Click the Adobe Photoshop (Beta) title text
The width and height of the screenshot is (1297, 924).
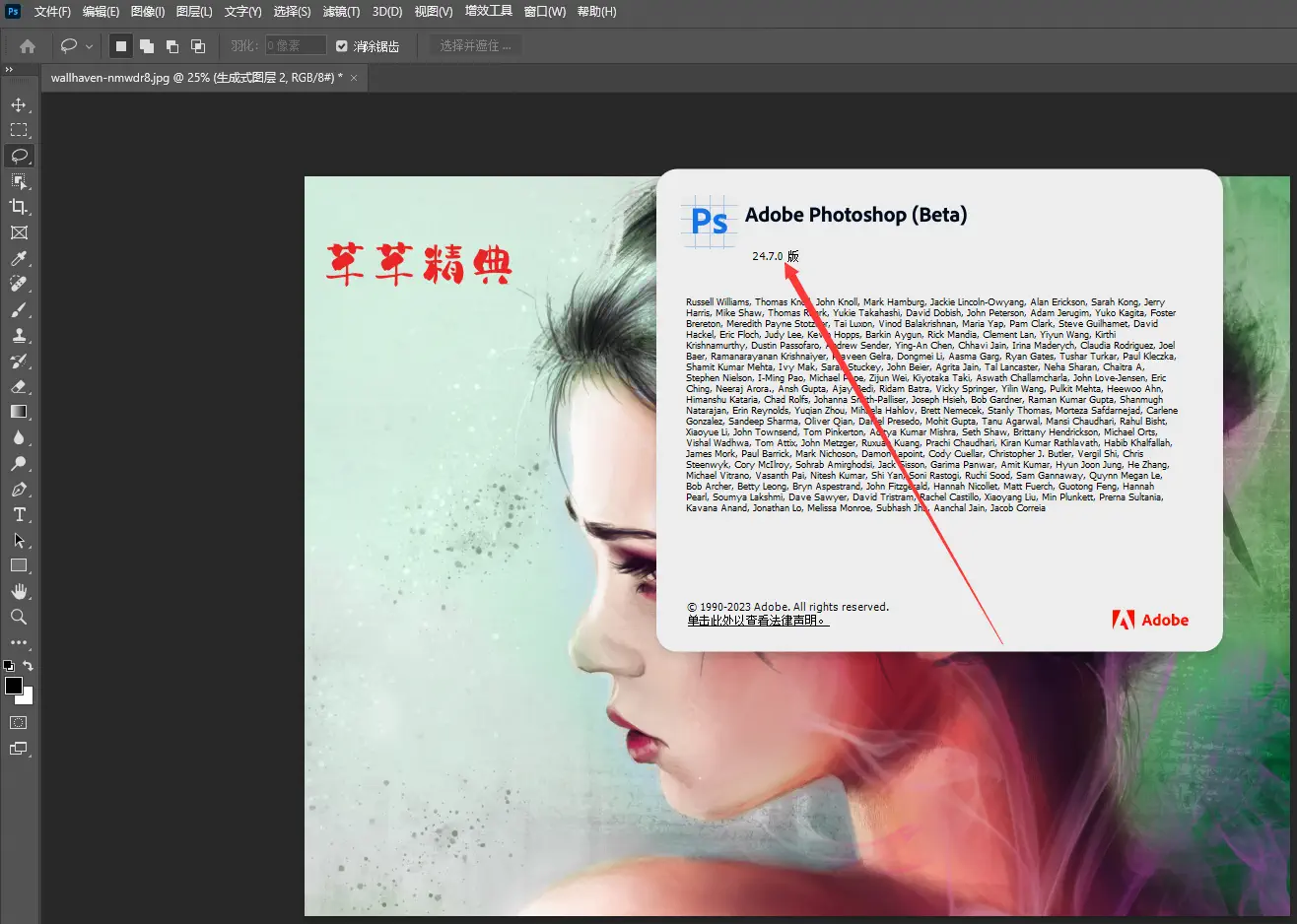tap(855, 215)
